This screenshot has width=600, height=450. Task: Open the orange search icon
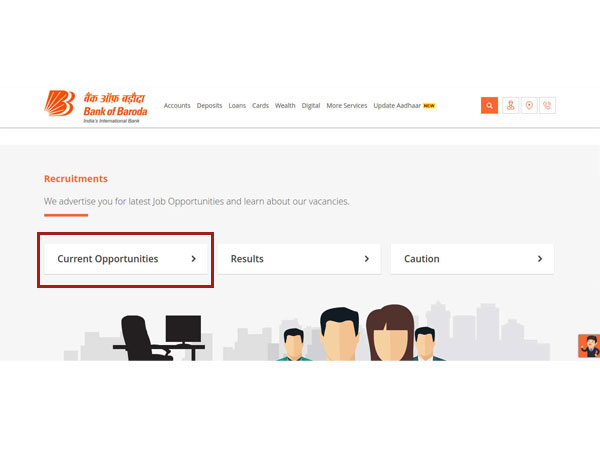click(489, 105)
